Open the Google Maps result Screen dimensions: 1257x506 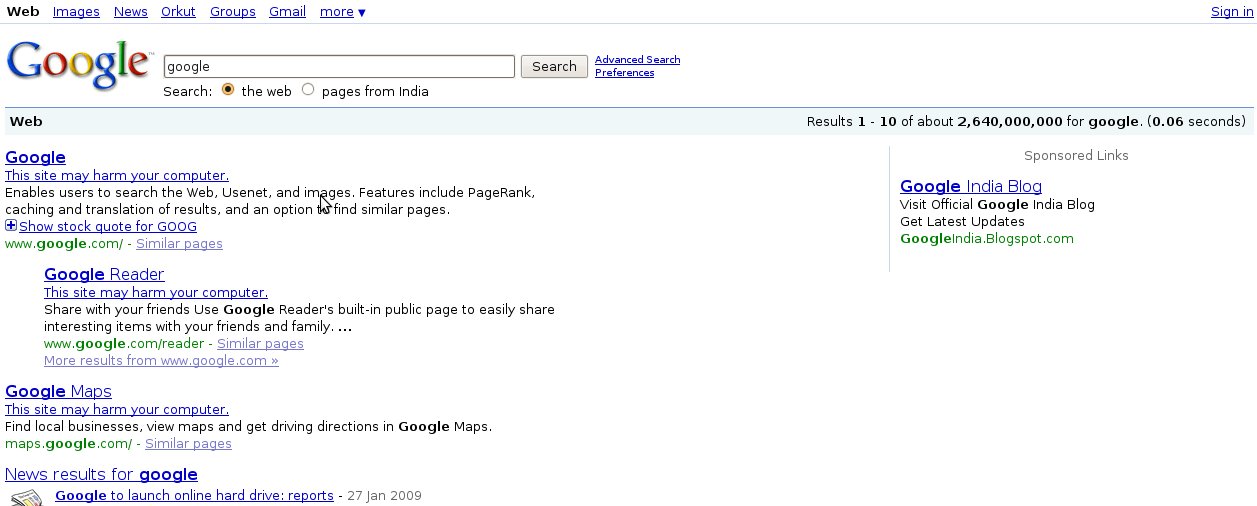coord(58,391)
